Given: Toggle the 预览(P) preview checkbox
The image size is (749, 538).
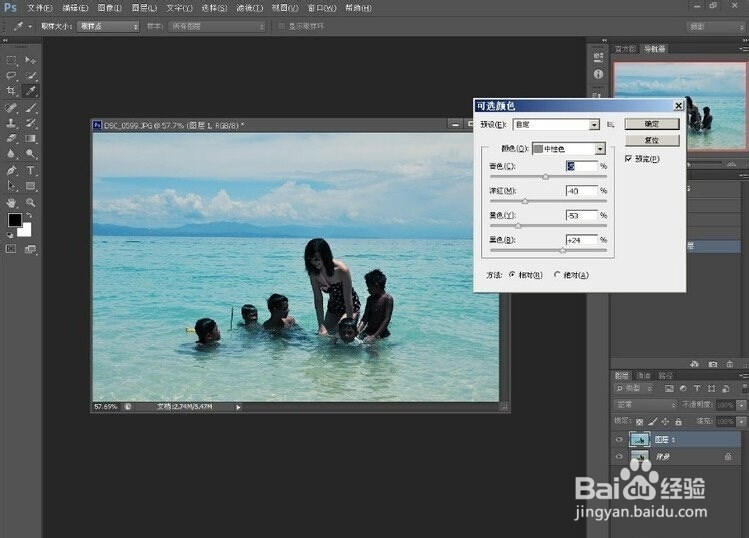Looking at the screenshot, I should [629, 159].
